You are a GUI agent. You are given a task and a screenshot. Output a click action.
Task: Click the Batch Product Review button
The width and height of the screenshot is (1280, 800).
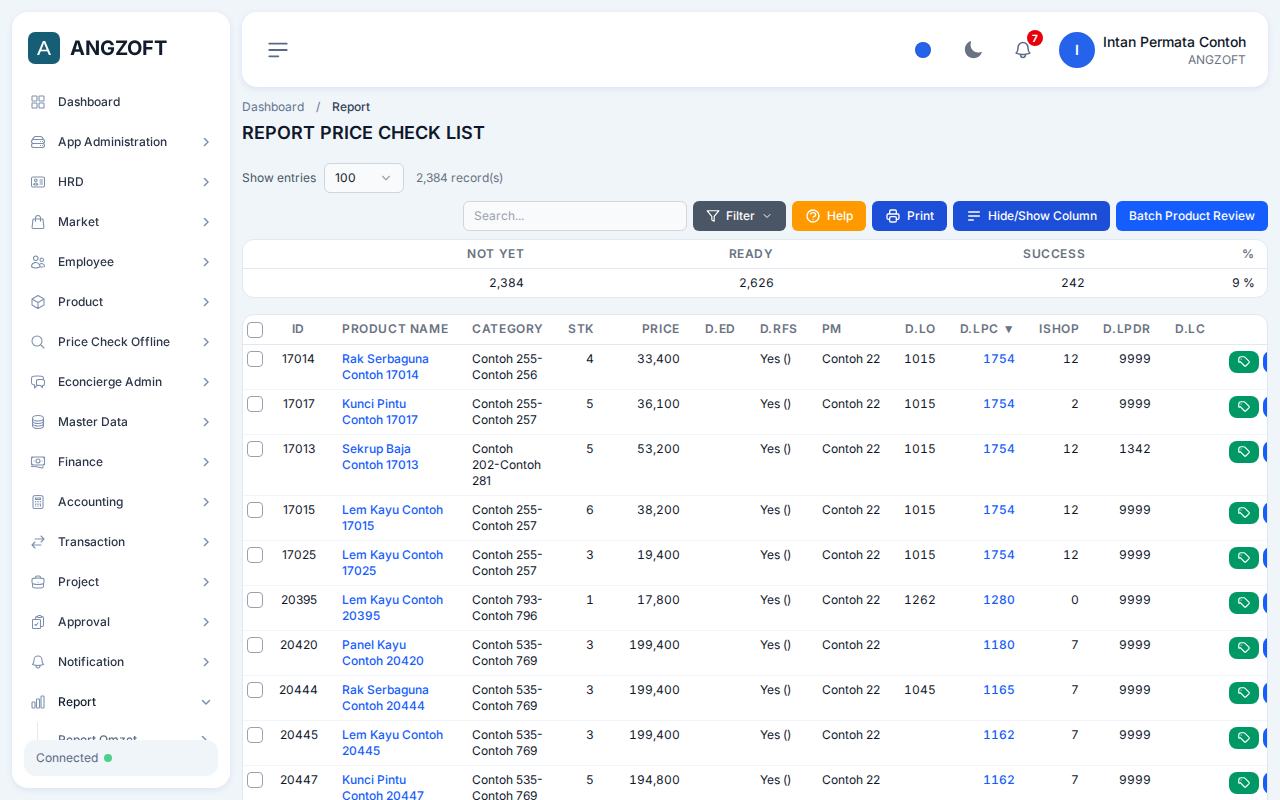[1192, 216]
